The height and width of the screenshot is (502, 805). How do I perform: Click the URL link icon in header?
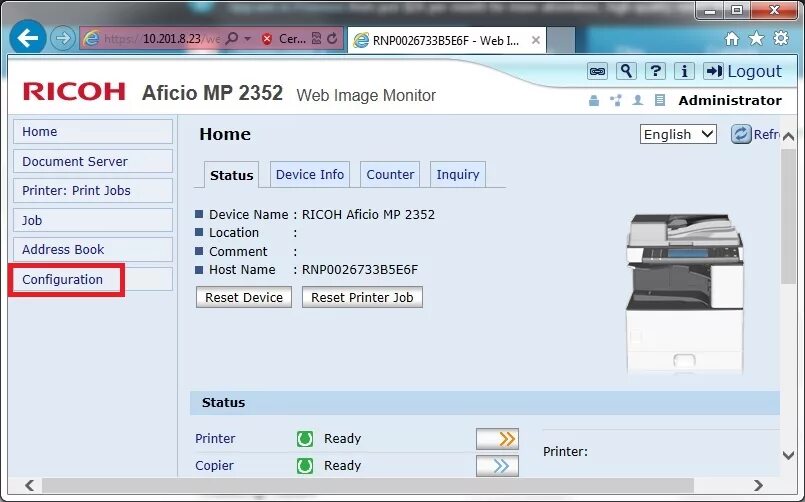click(x=598, y=71)
